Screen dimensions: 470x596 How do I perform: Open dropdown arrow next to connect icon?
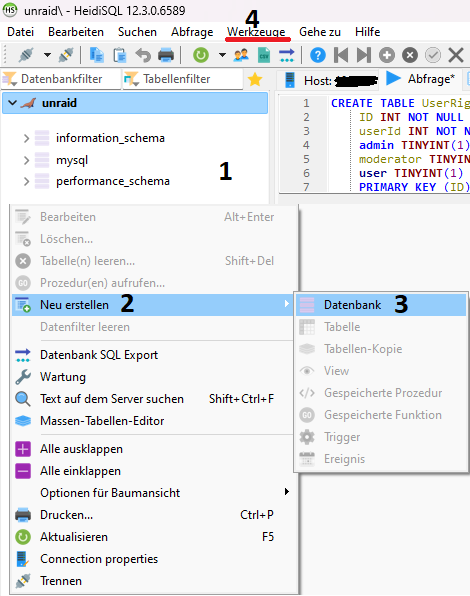click(x=47, y=55)
